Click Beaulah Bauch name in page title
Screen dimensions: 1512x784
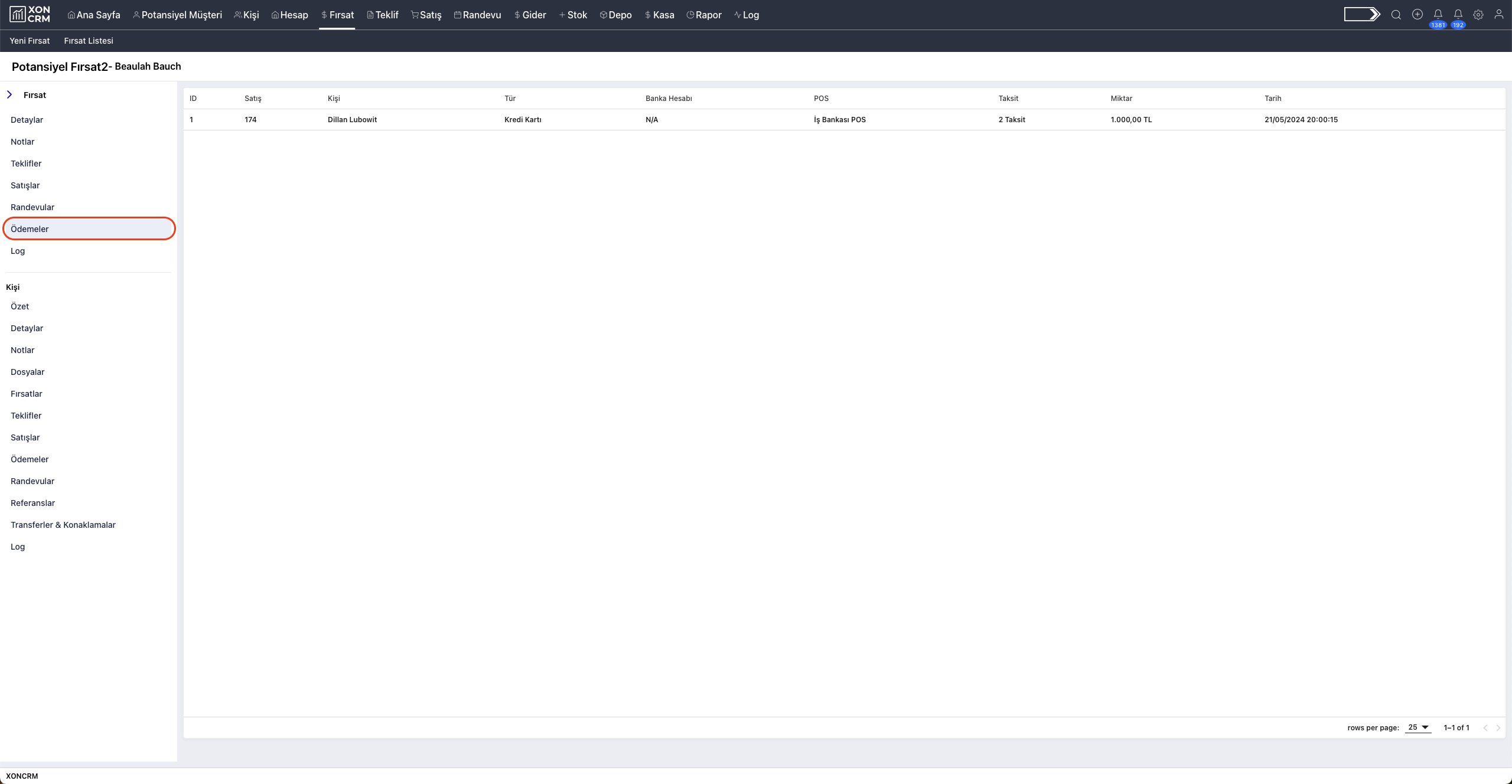click(148, 66)
